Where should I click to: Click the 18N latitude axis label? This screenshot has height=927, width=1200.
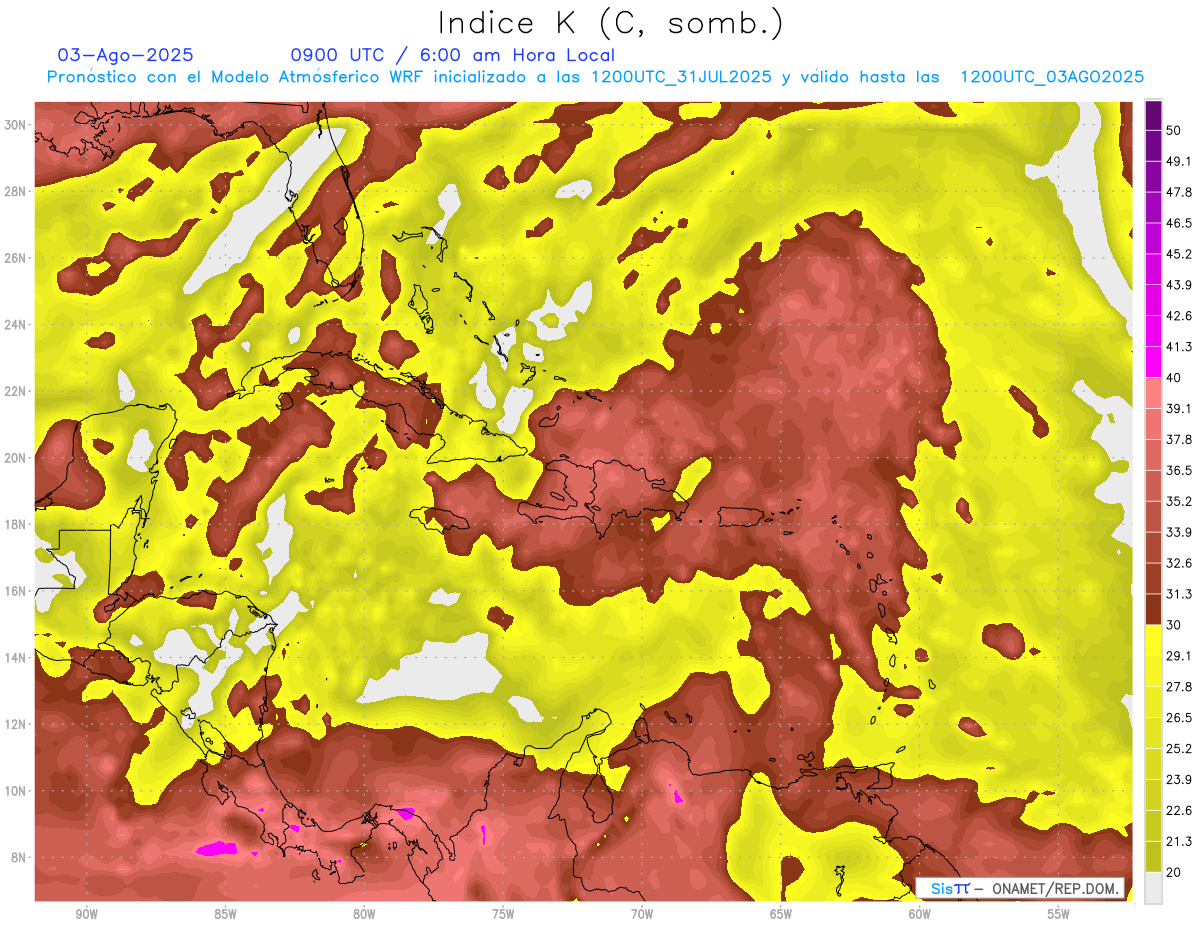(x=16, y=524)
